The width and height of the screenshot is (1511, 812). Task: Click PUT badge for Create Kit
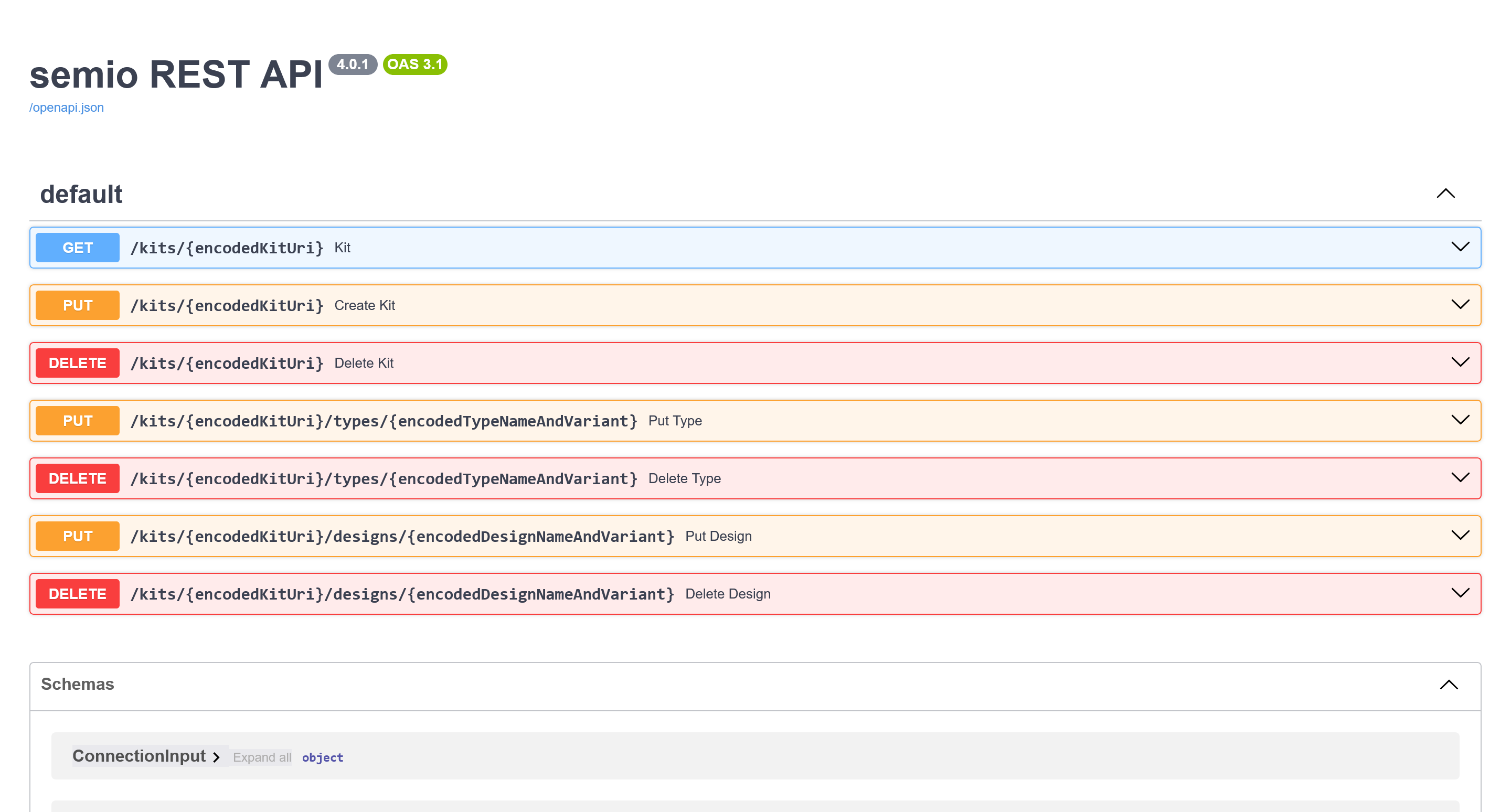click(78, 305)
